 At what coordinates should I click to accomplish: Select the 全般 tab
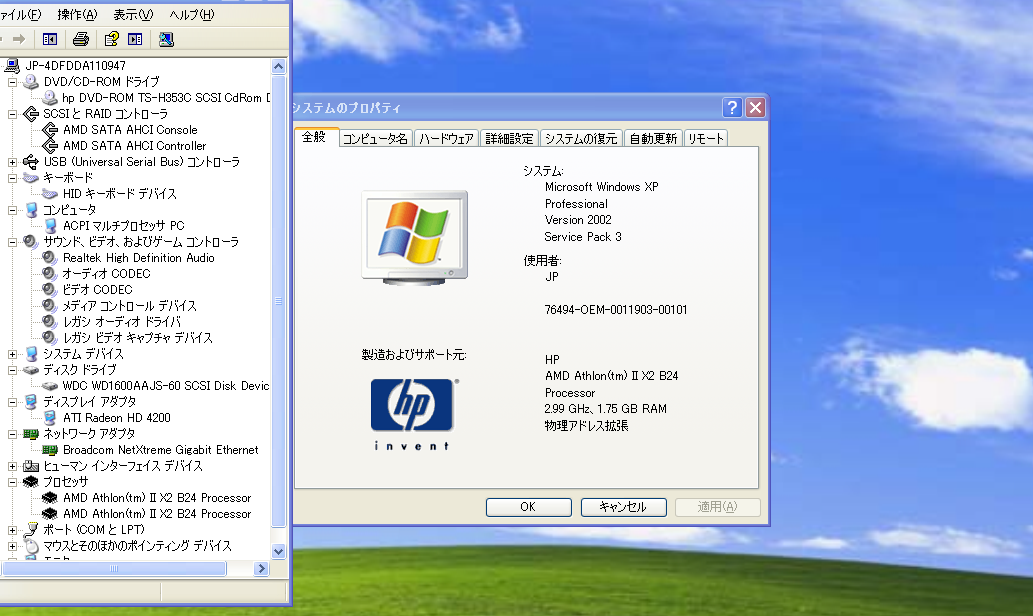click(x=315, y=137)
